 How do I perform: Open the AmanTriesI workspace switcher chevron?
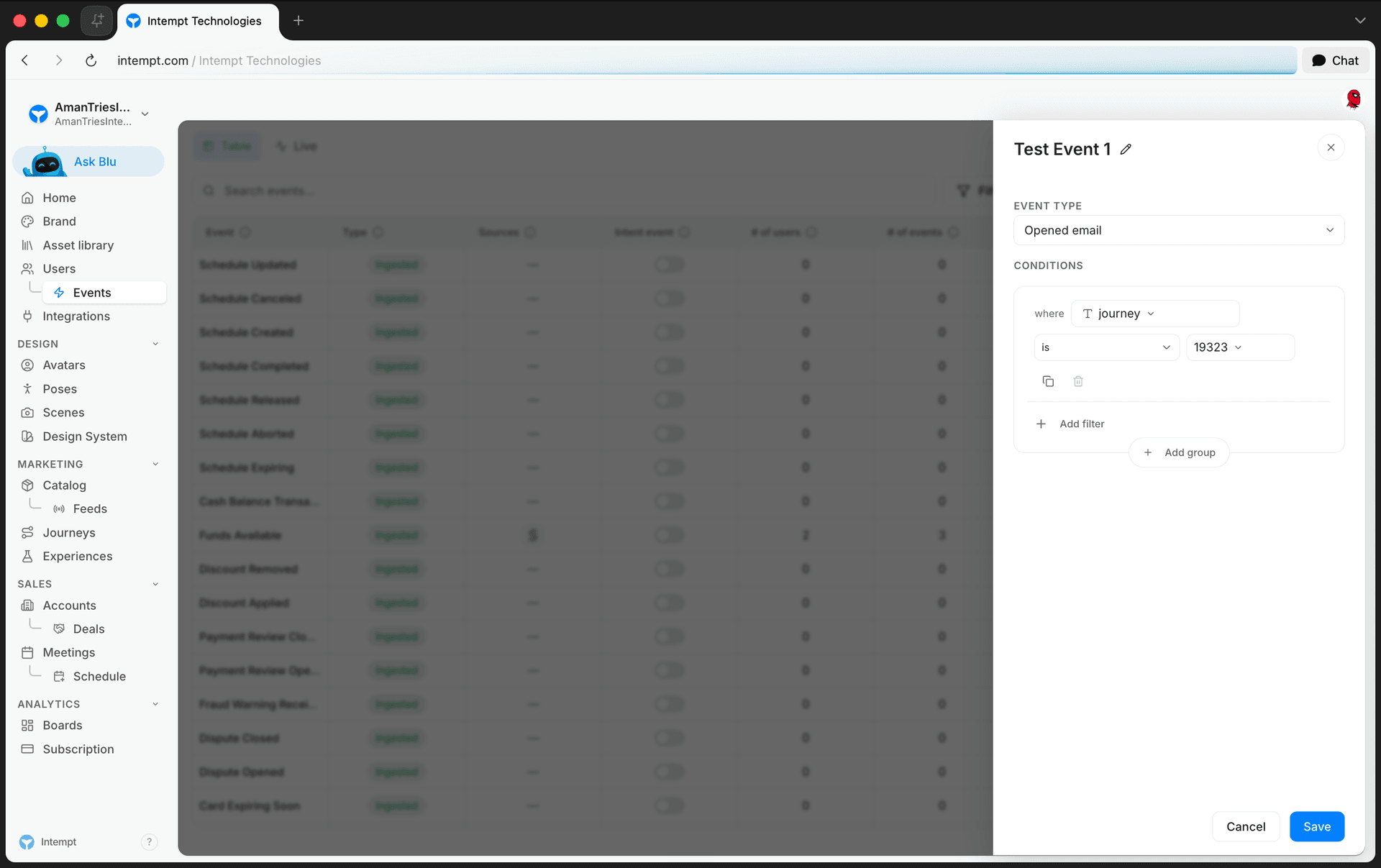(145, 114)
